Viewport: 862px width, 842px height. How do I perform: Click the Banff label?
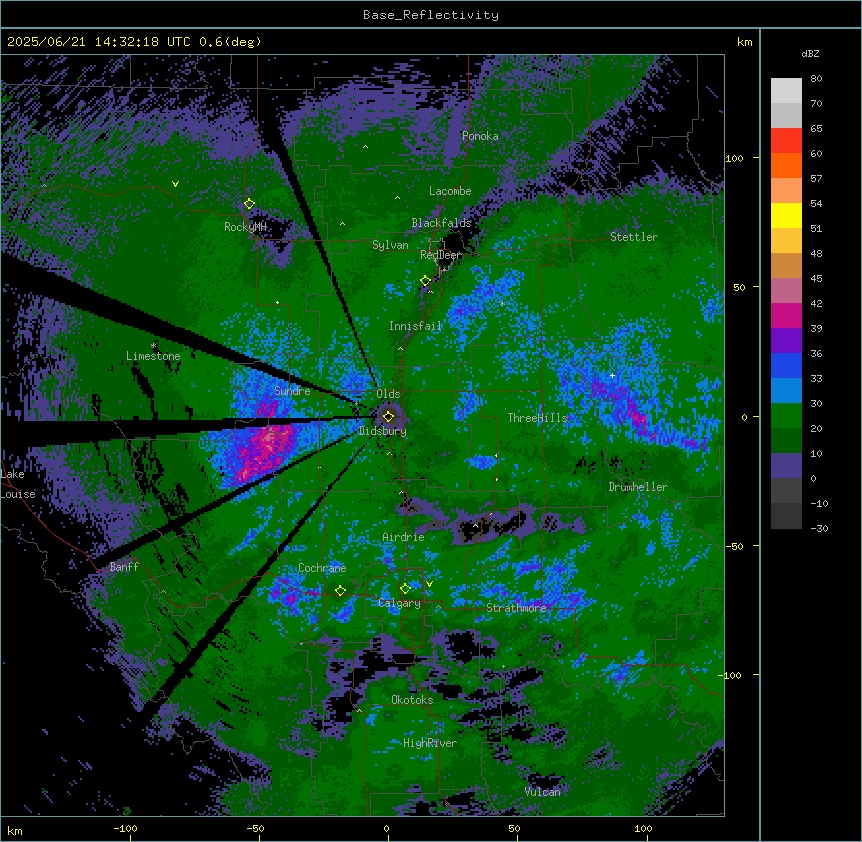pyautogui.click(x=124, y=567)
